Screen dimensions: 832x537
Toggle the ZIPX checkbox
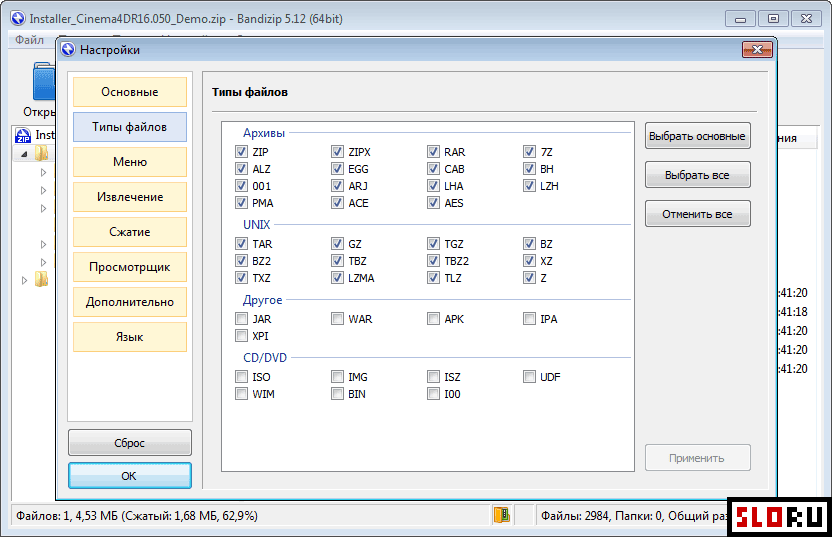[x=337, y=152]
